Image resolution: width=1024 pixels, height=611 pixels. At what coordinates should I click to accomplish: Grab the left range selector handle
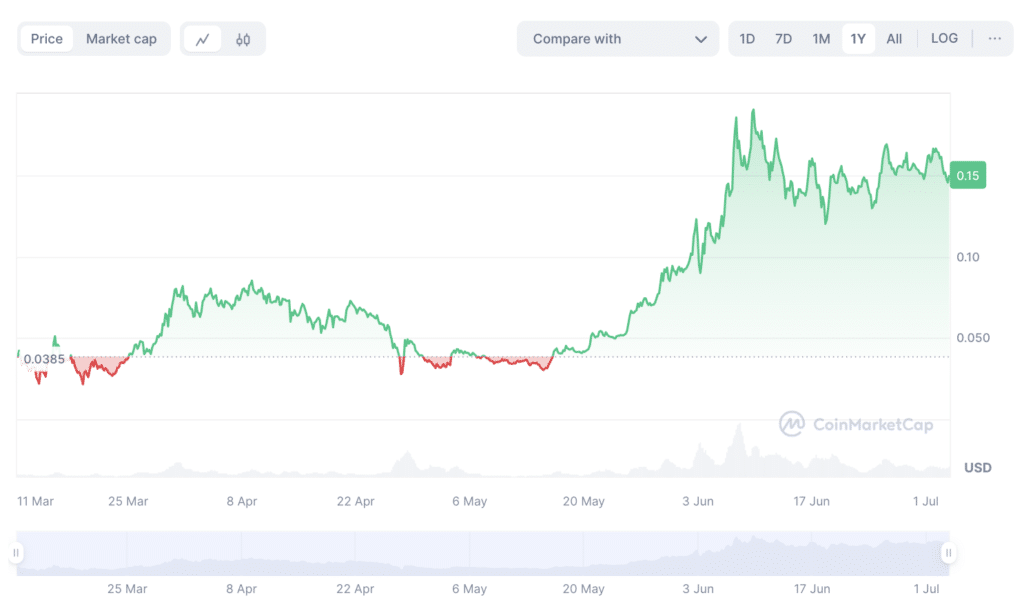tap(16, 553)
